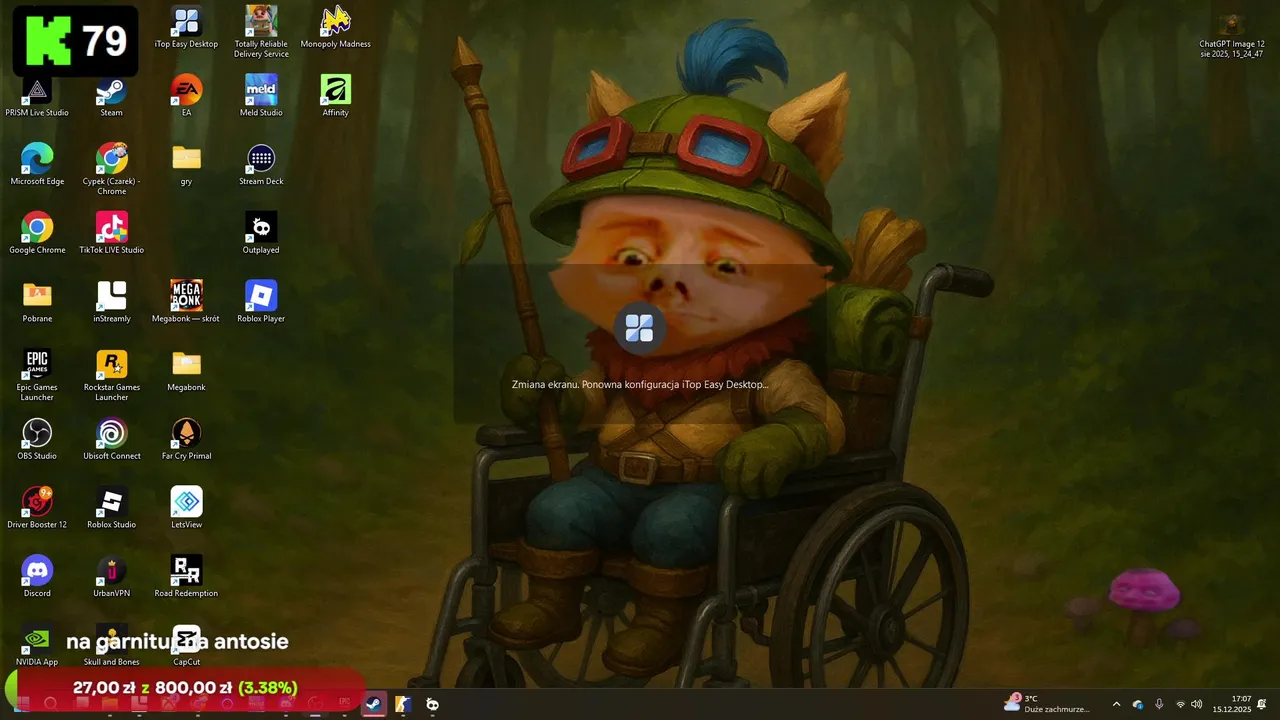Open the weather widget showing 3°C
1280x720 pixels.
click(x=1047, y=704)
